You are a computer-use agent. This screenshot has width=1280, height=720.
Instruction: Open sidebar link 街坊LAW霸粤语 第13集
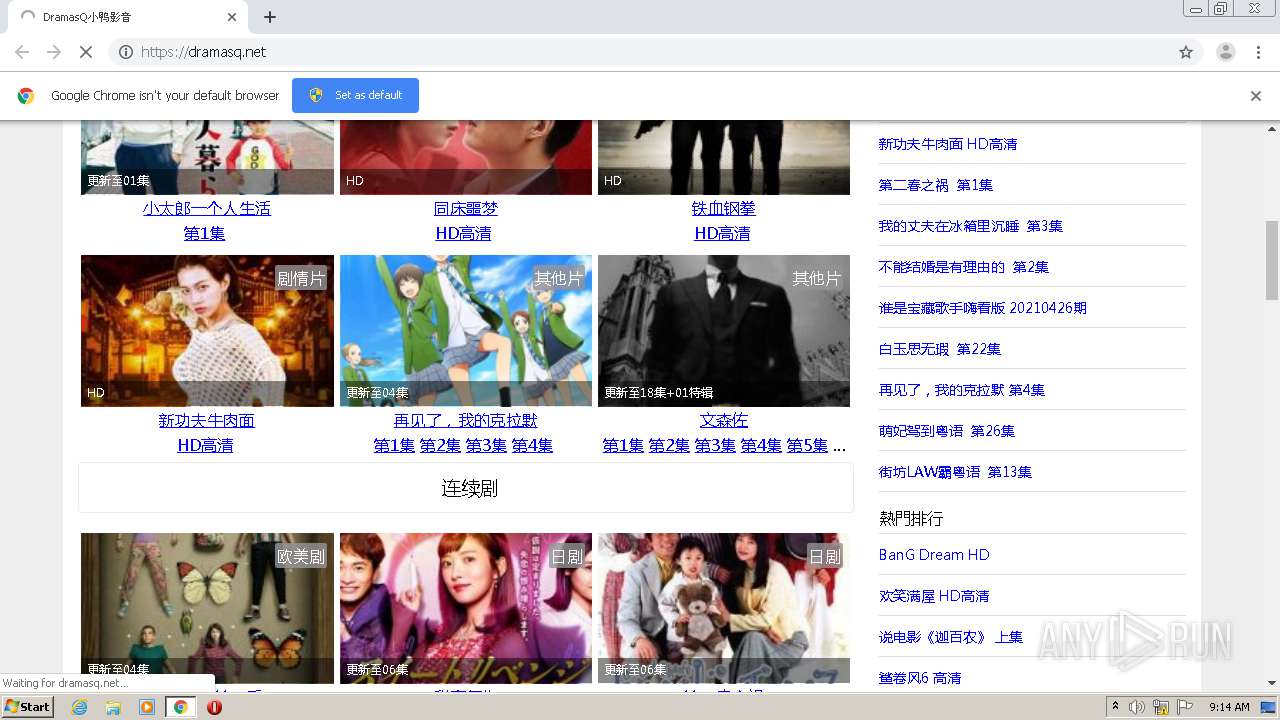955,472
